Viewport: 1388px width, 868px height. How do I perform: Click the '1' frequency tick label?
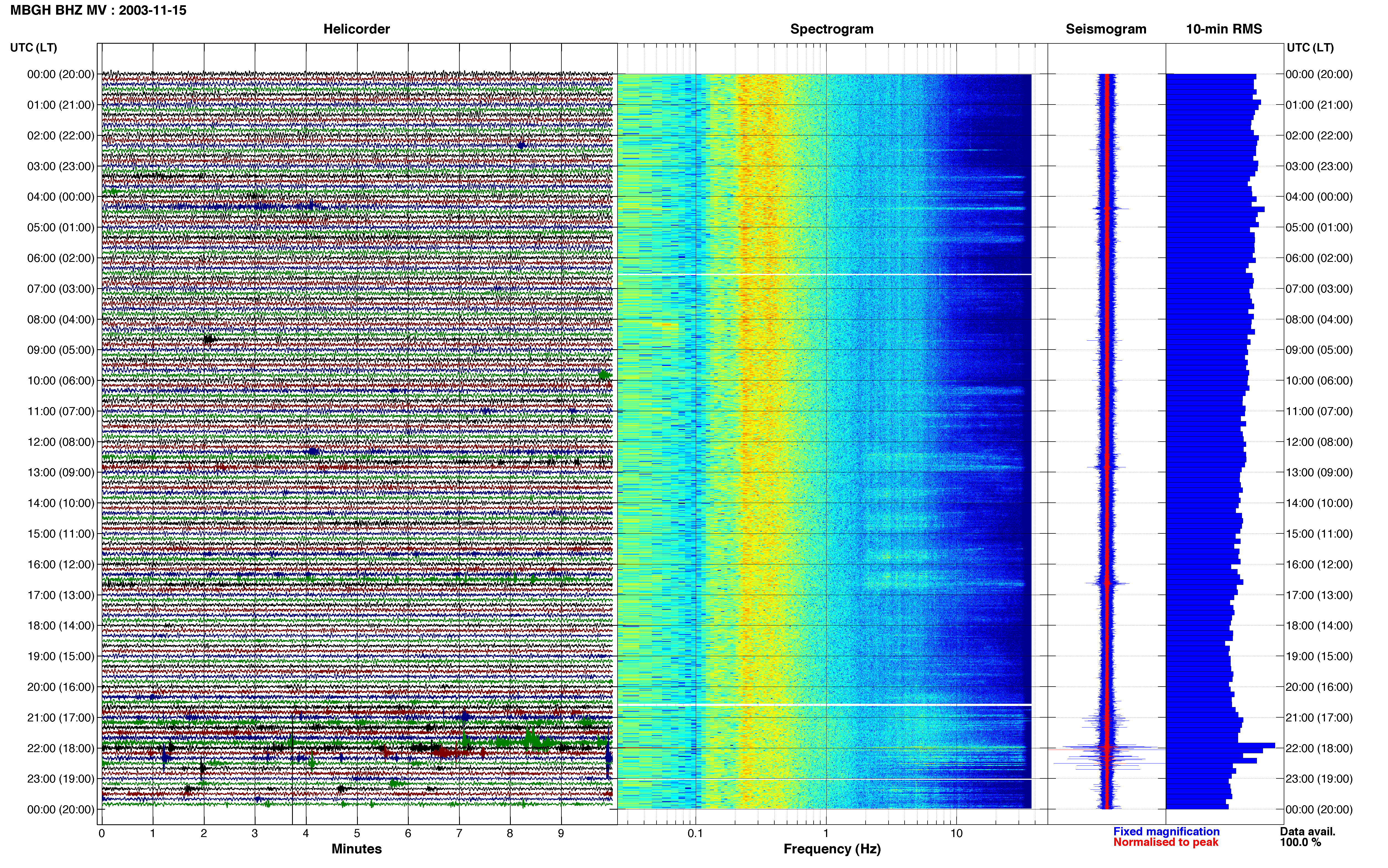(x=826, y=833)
